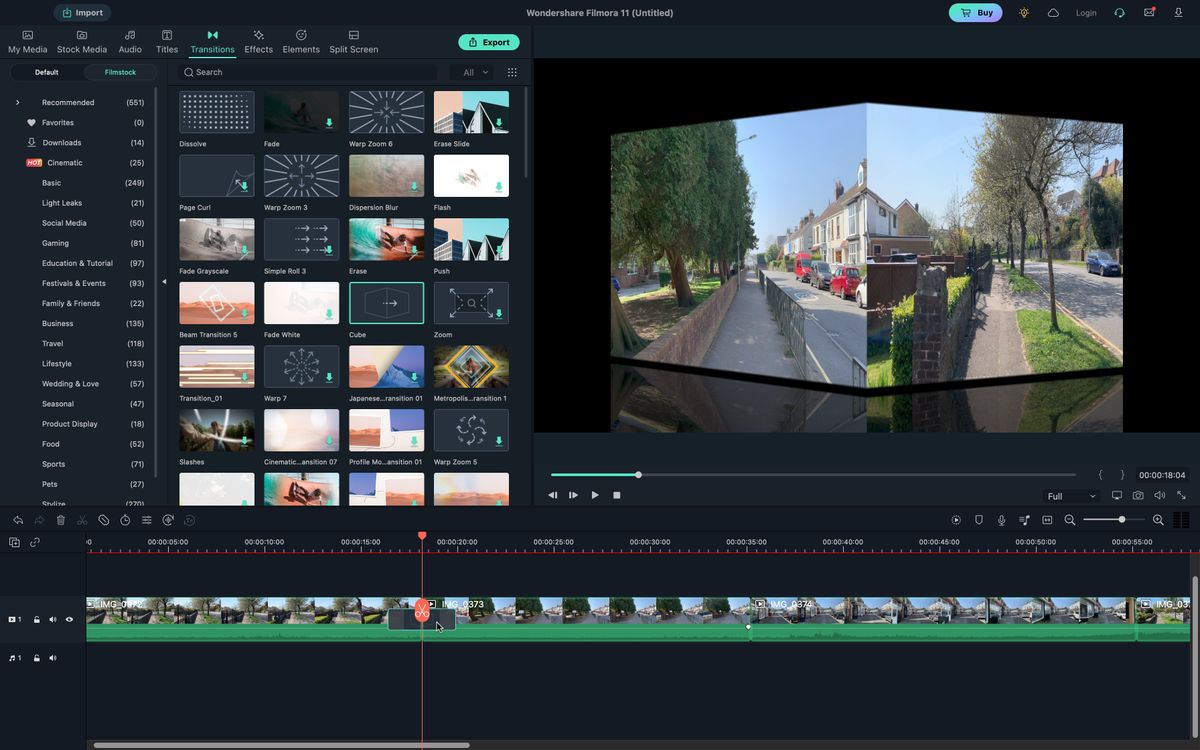This screenshot has height=750, width=1200.
Task: Click the Login link
Action: point(1085,13)
